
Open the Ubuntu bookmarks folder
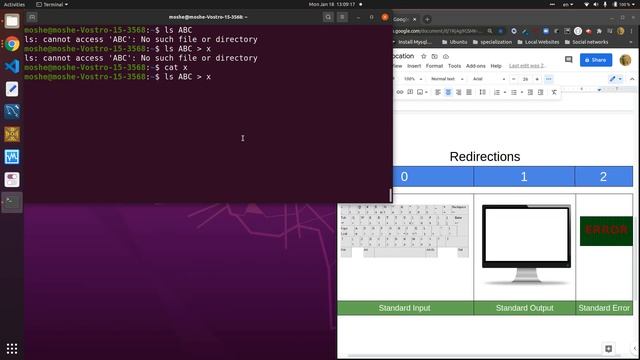pos(455,42)
